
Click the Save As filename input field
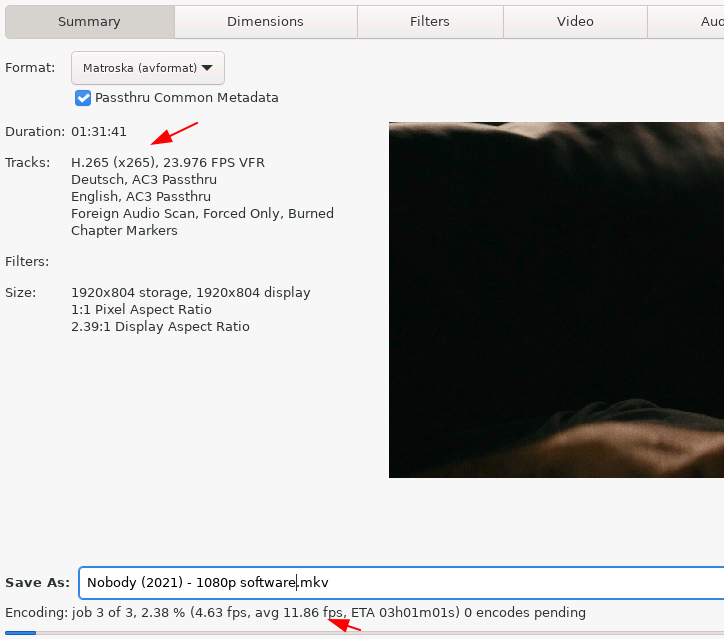point(401,583)
